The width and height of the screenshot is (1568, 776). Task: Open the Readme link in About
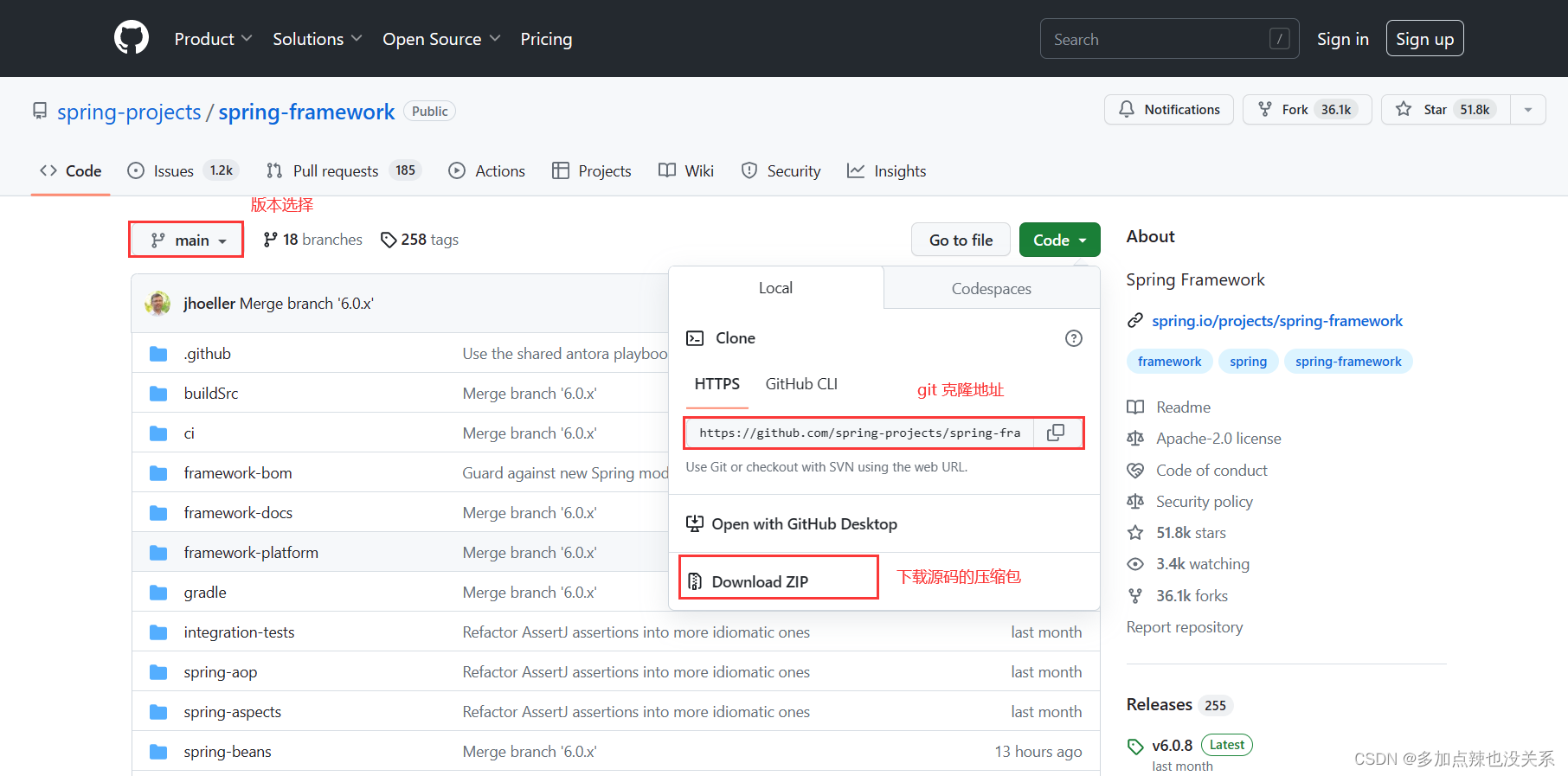(x=1169, y=407)
